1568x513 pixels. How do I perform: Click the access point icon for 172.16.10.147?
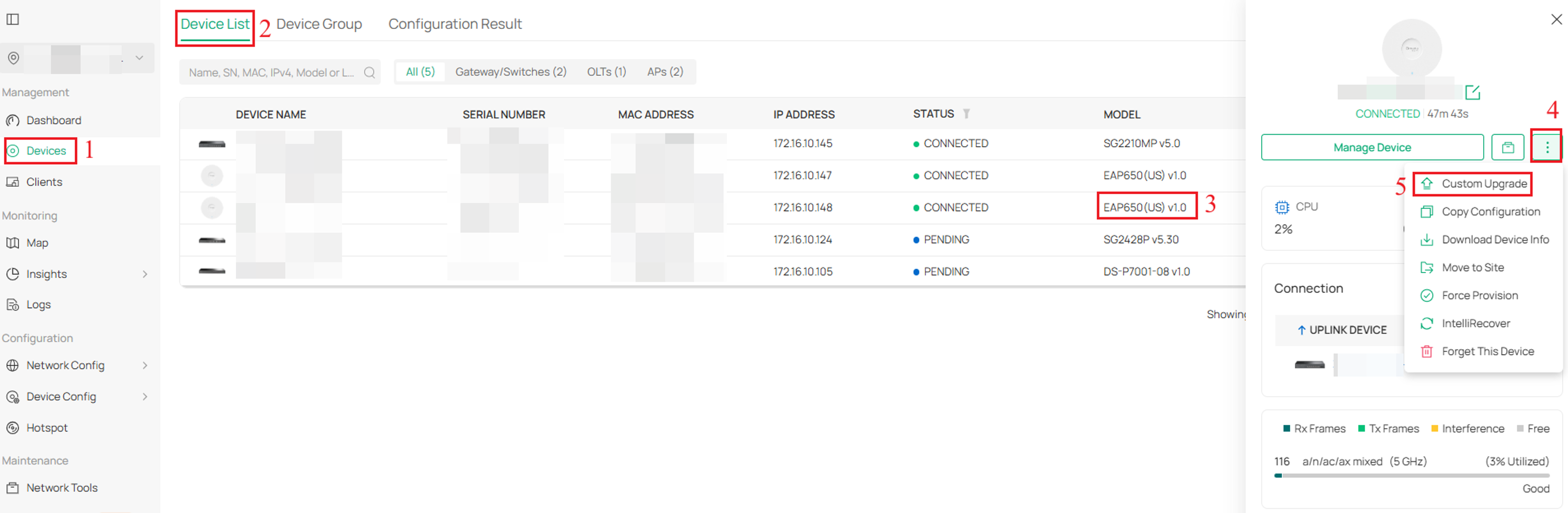tap(212, 176)
